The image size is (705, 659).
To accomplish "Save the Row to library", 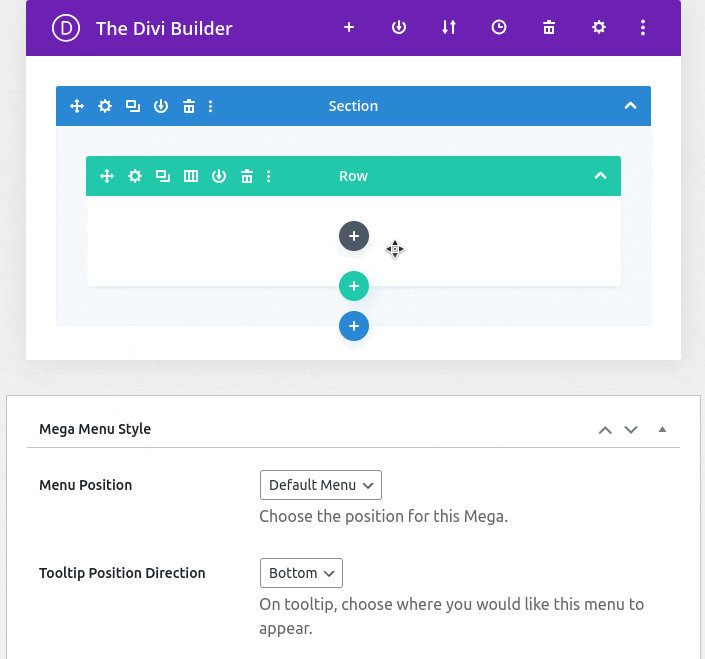I will (x=219, y=176).
